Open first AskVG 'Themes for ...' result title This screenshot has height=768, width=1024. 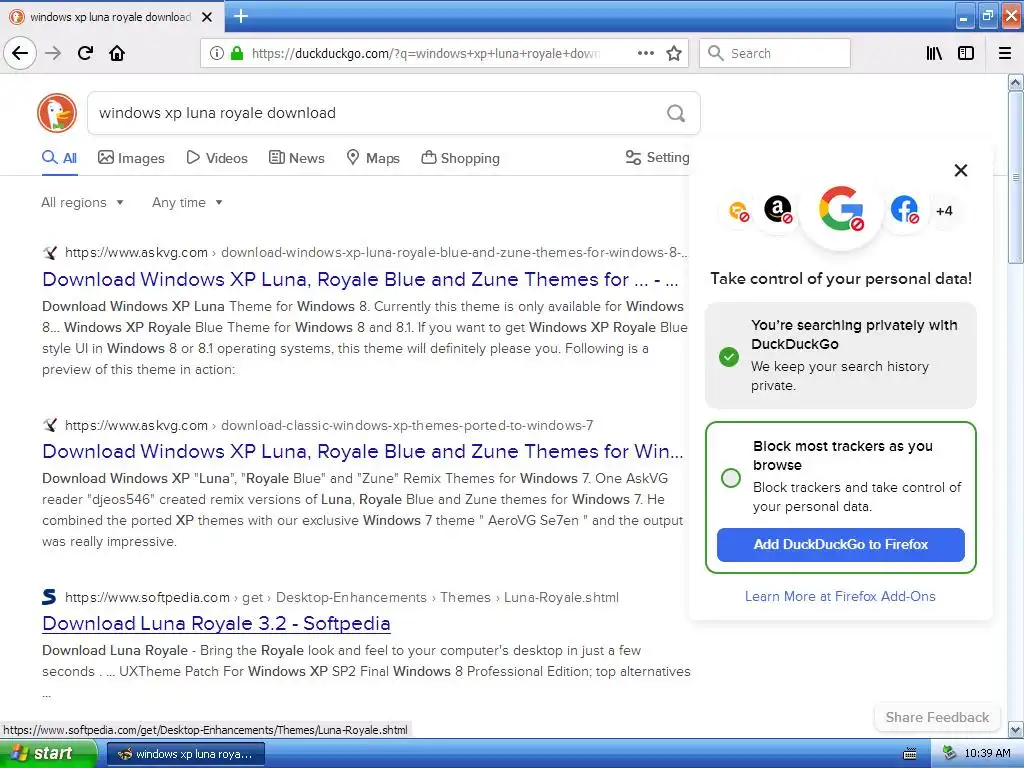click(x=360, y=280)
